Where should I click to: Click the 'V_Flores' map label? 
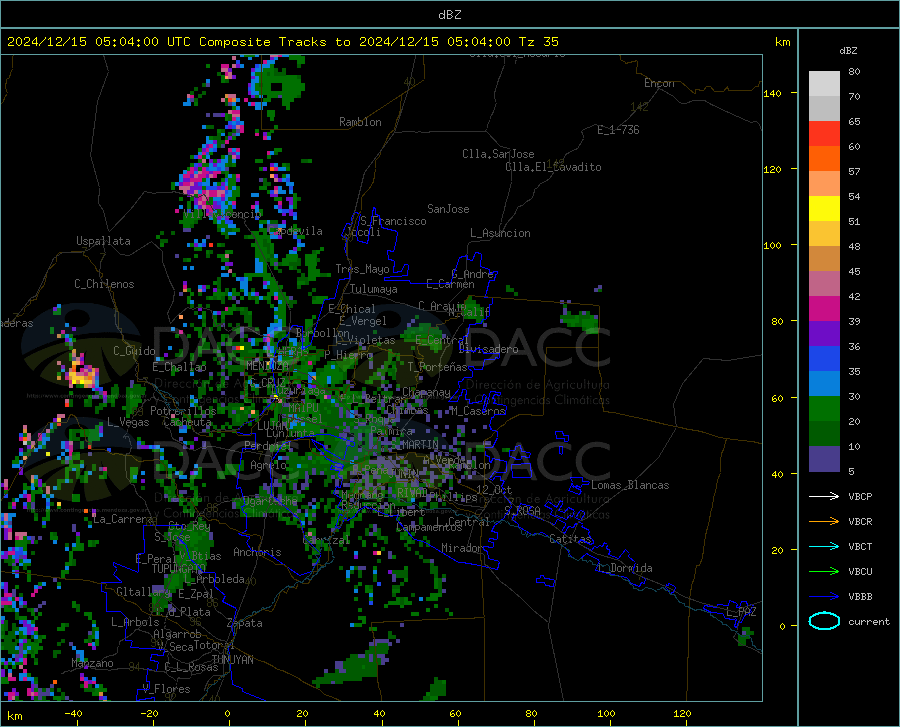click(166, 689)
